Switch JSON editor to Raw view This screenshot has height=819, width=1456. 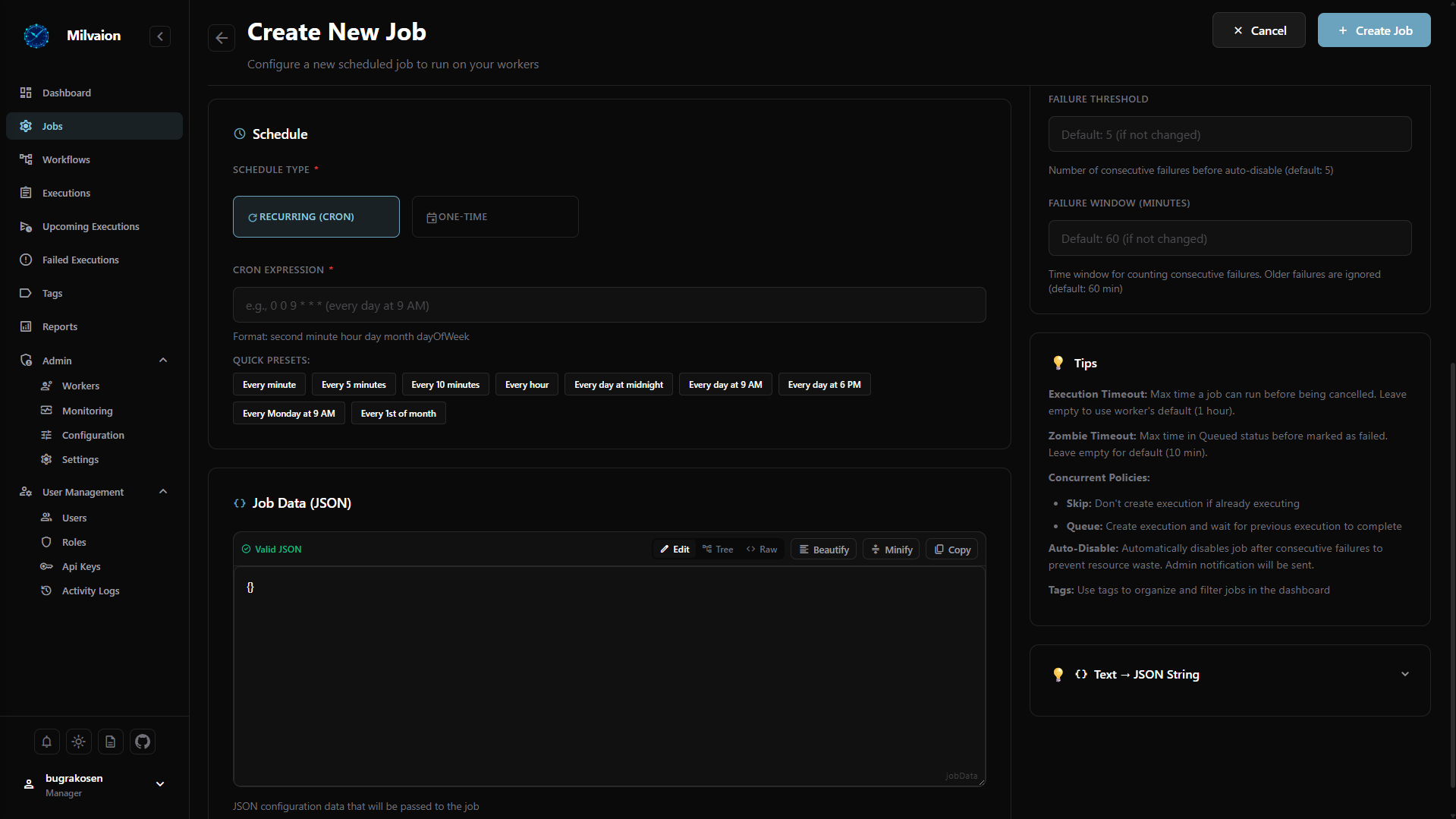pos(762,550)
